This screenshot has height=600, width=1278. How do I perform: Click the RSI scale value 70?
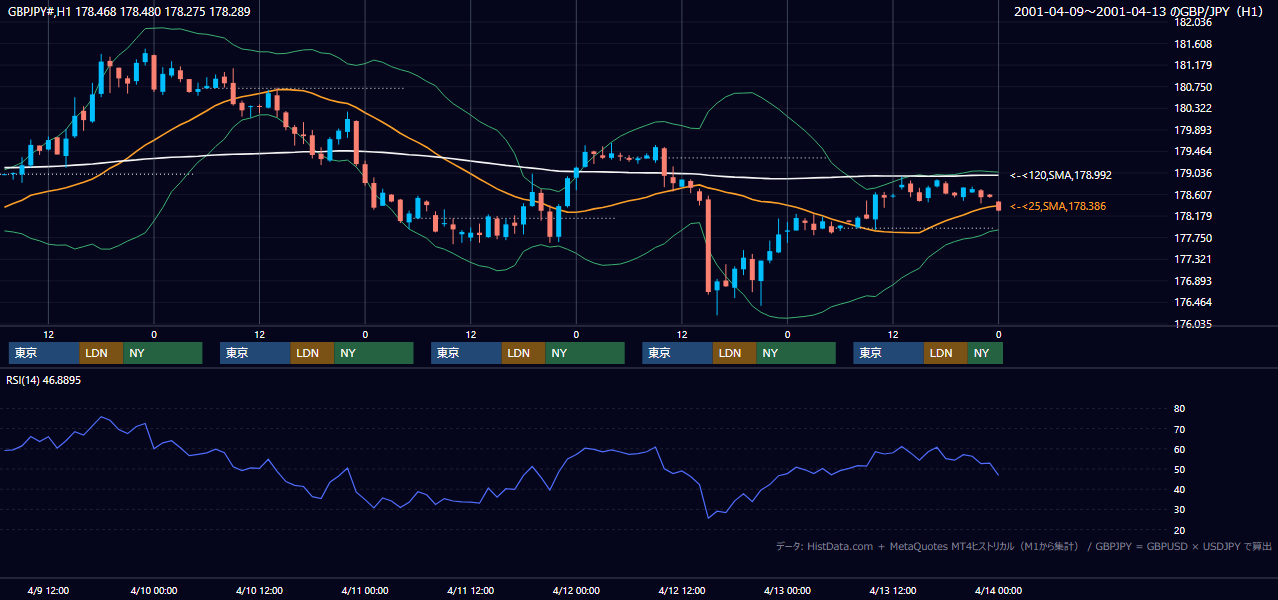click(x=1180, y=429)
